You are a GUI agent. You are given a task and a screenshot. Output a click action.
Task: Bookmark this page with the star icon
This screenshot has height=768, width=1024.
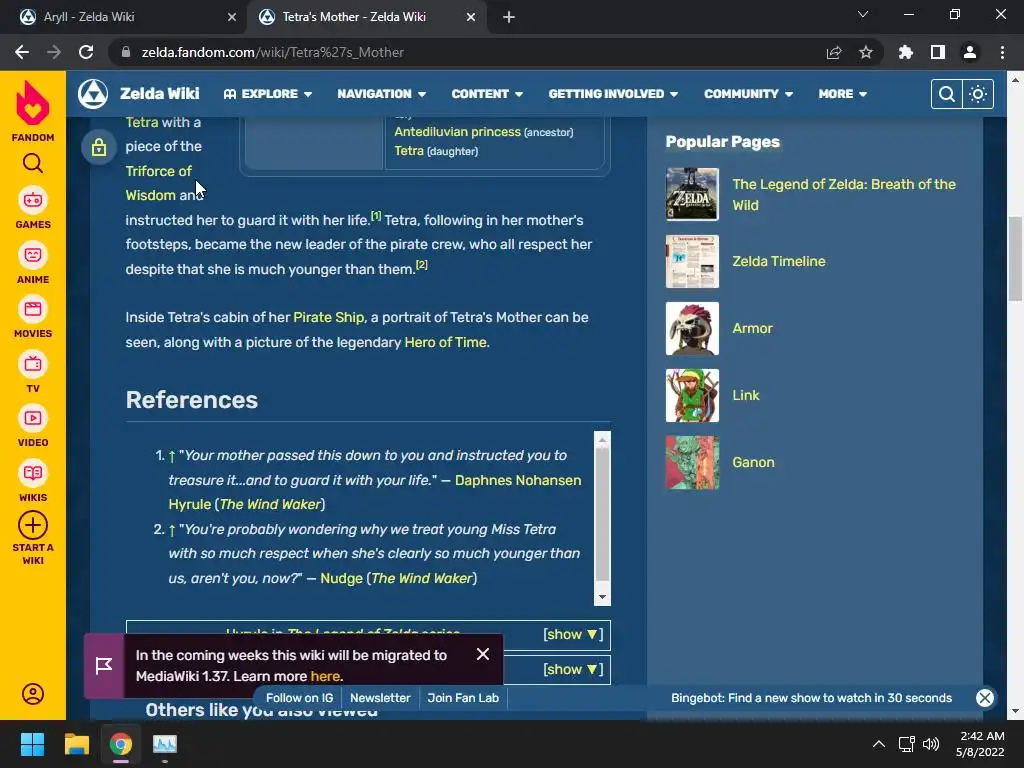(x=866, y=52)
